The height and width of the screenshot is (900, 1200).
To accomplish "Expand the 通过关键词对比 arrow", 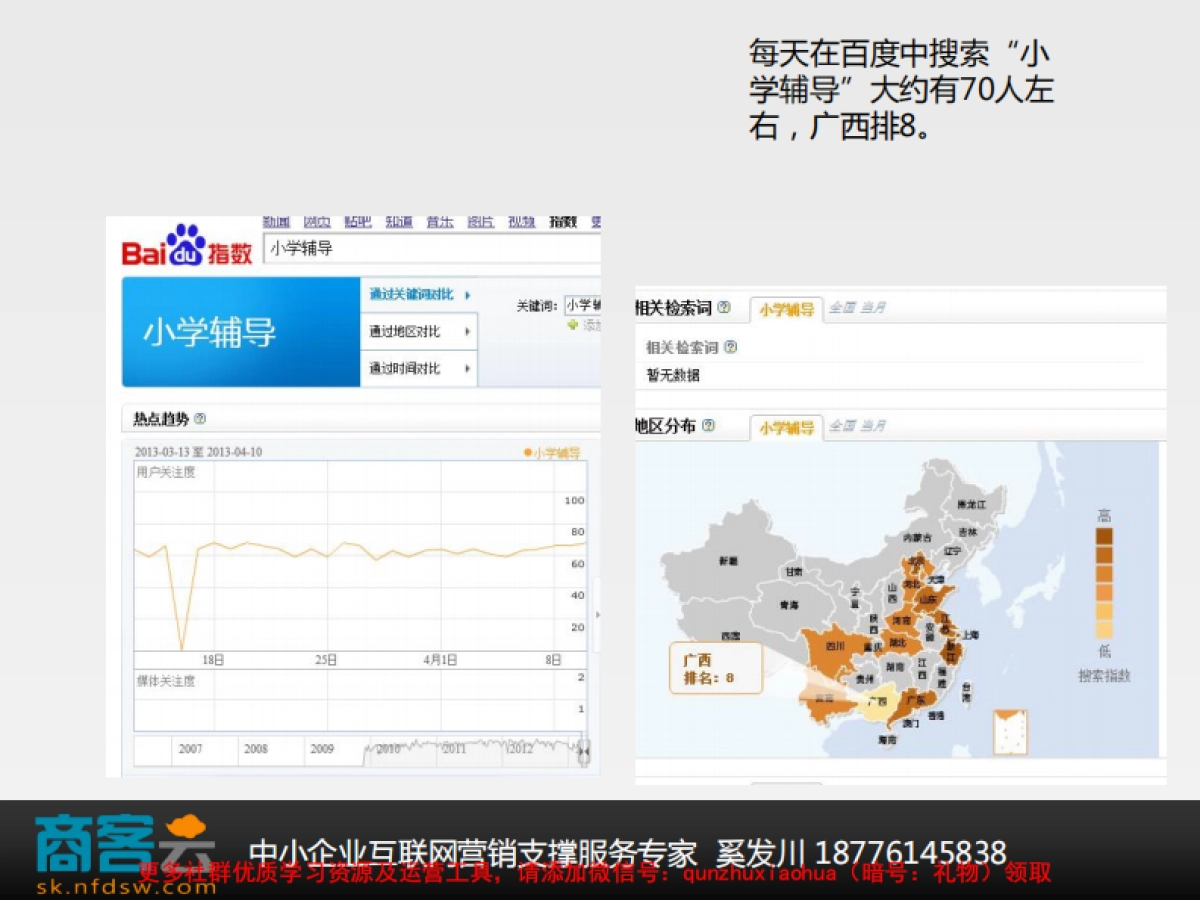I will [468, 295].
